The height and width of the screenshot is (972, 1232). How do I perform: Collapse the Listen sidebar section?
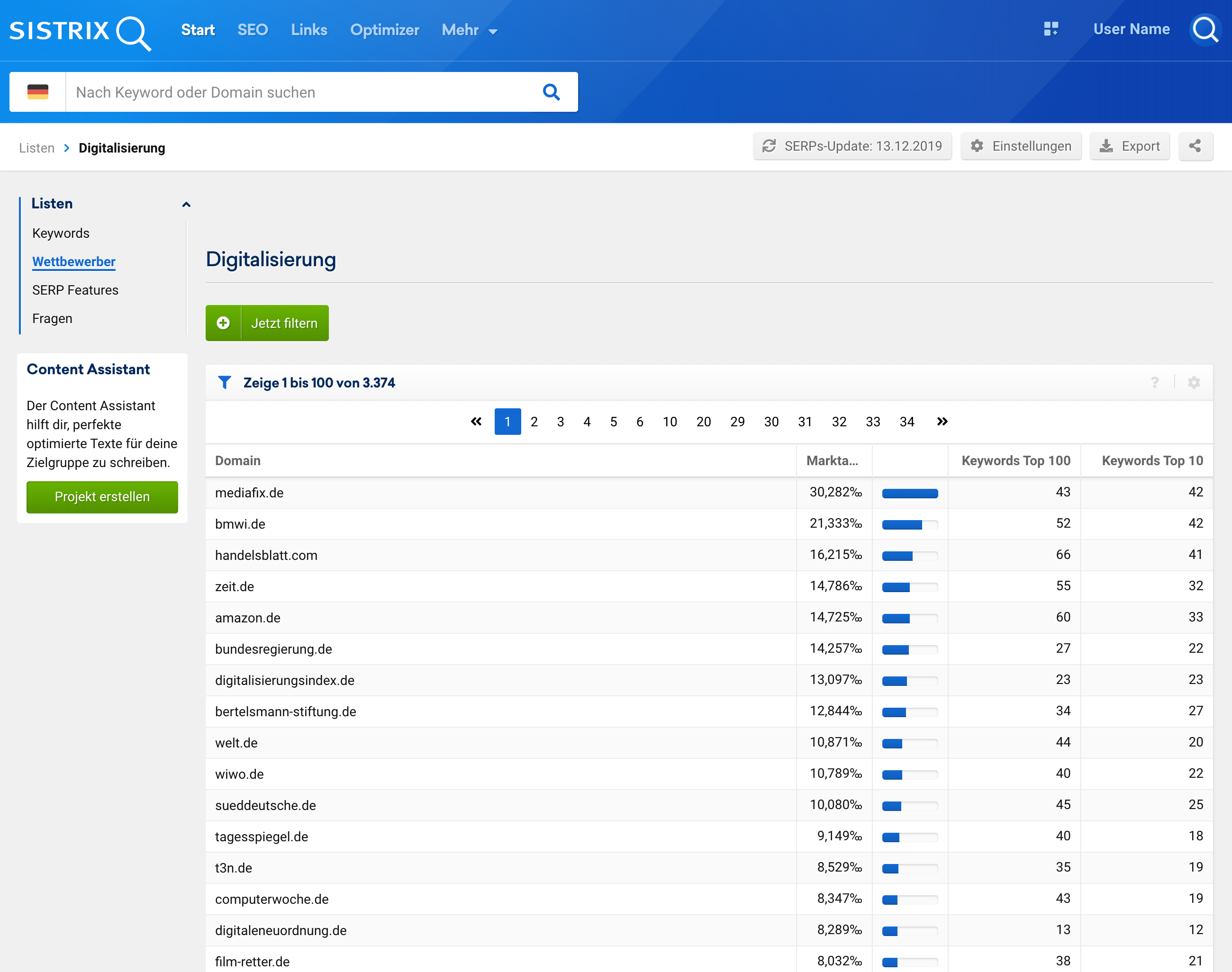(186, 204)
